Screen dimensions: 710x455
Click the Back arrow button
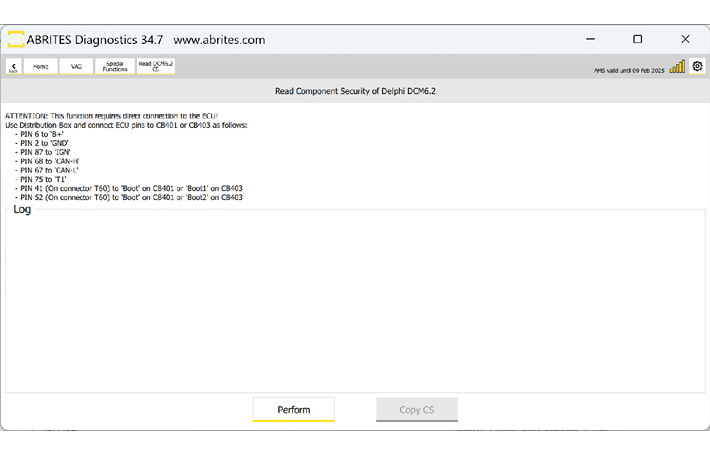click(x=14, y=67)
